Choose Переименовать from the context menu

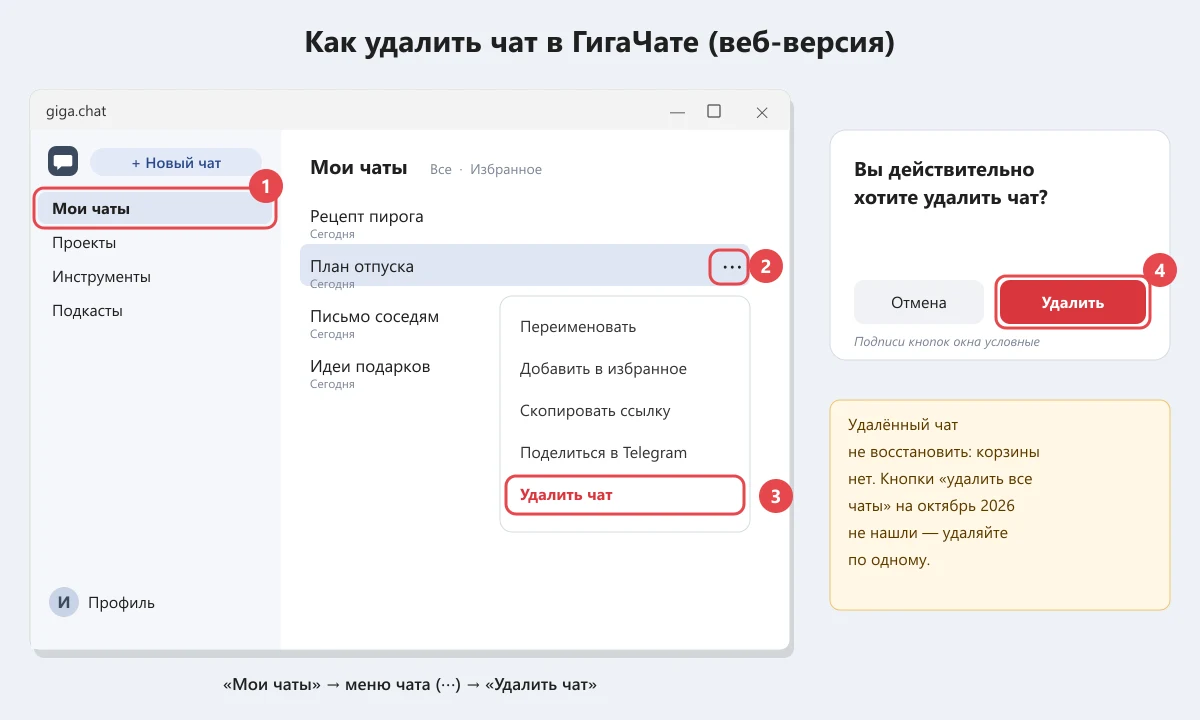coord(578,327)
